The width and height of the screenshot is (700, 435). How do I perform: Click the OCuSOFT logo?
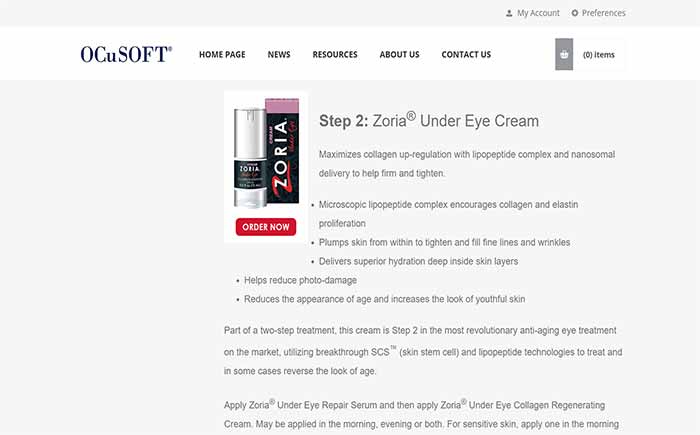tap(126, 54)
